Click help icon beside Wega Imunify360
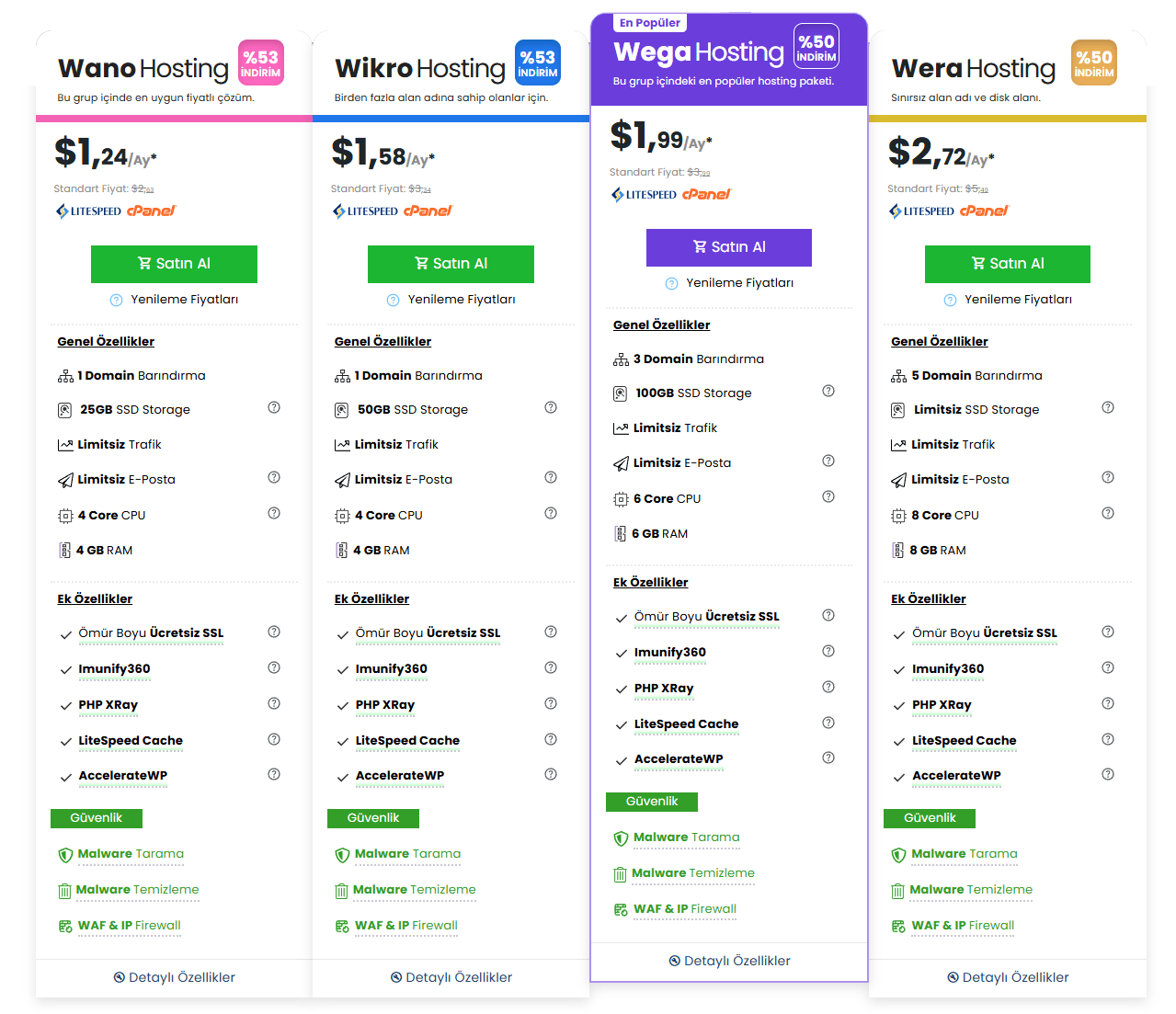This screenshot has width=1176, height=1014. [828, 651]
